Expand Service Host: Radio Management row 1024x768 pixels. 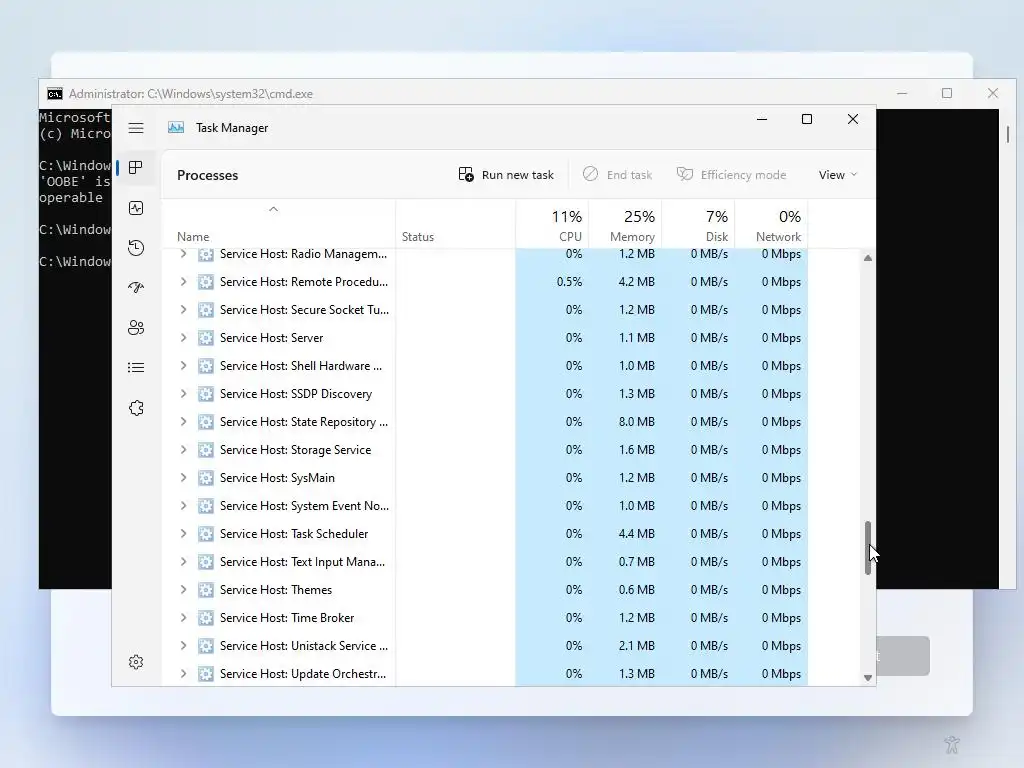(184, 254)
